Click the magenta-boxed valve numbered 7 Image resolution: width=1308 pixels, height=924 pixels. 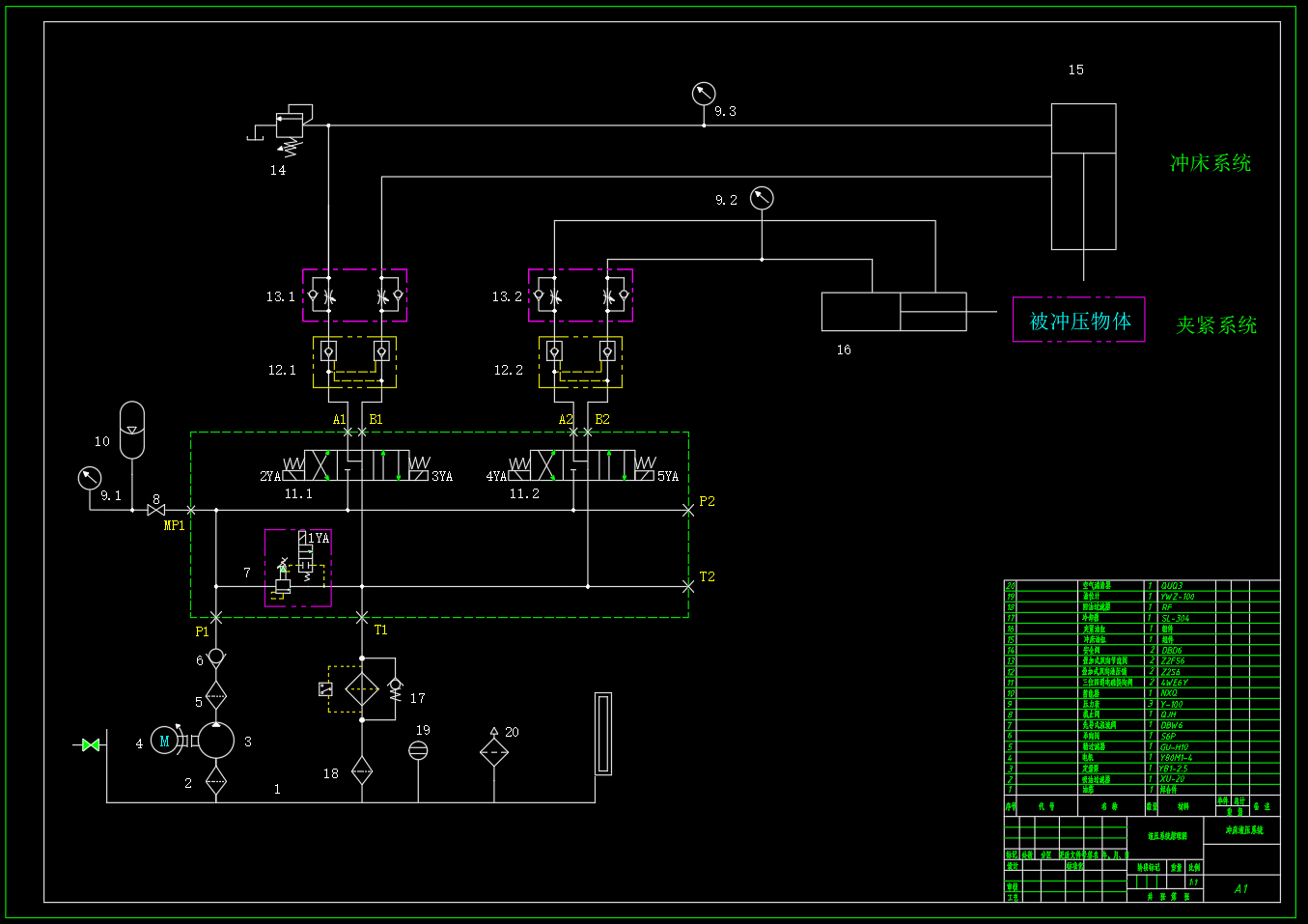point(298,568)
